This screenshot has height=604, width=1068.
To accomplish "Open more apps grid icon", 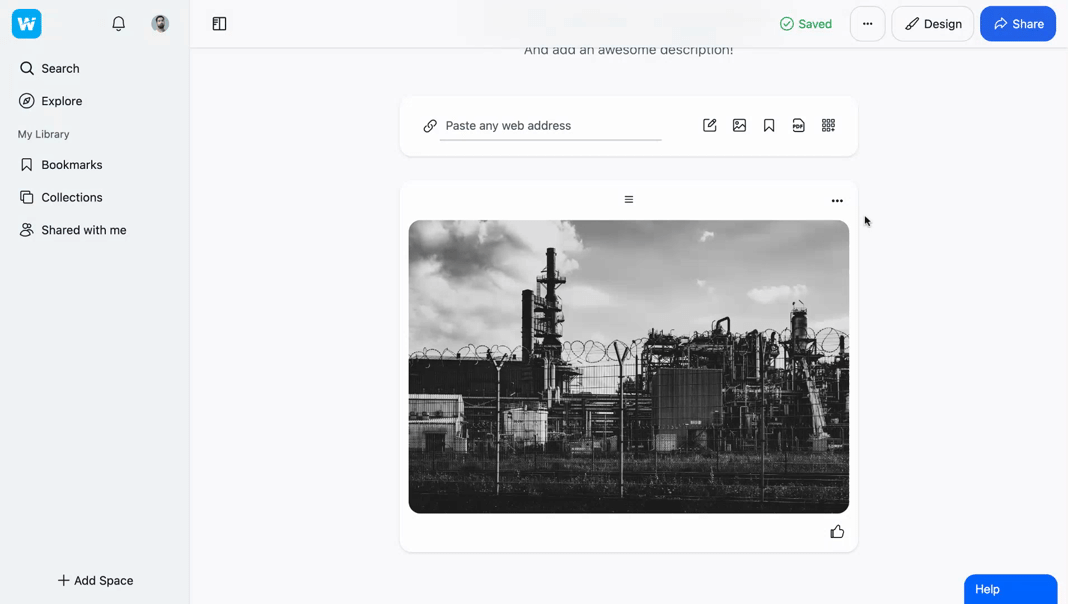I will click(828, 126).
